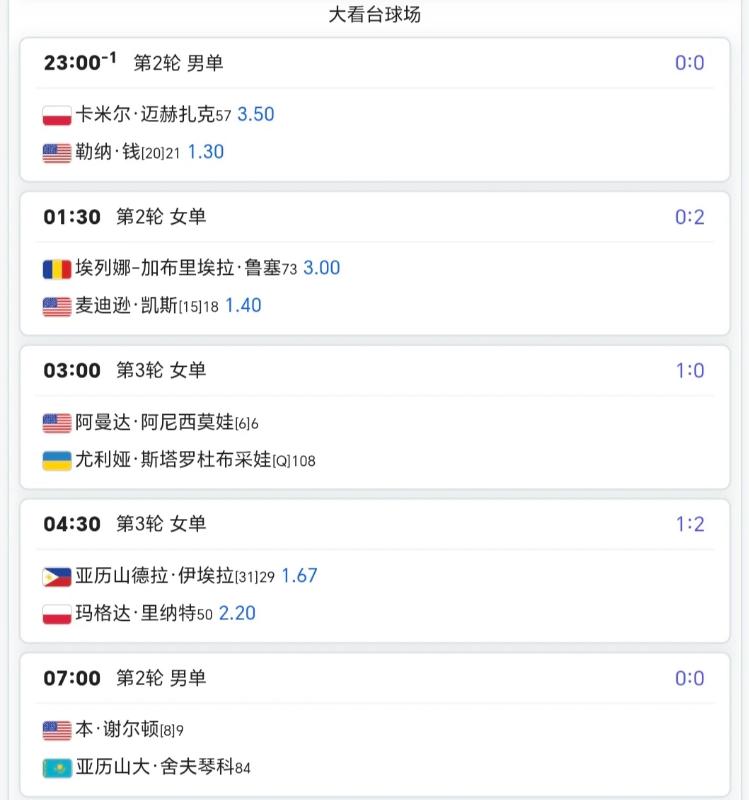The width and height of the screenshot is (749, 800).
Task: Click the 大看台球场 court header
Action: tap(374, 14)
